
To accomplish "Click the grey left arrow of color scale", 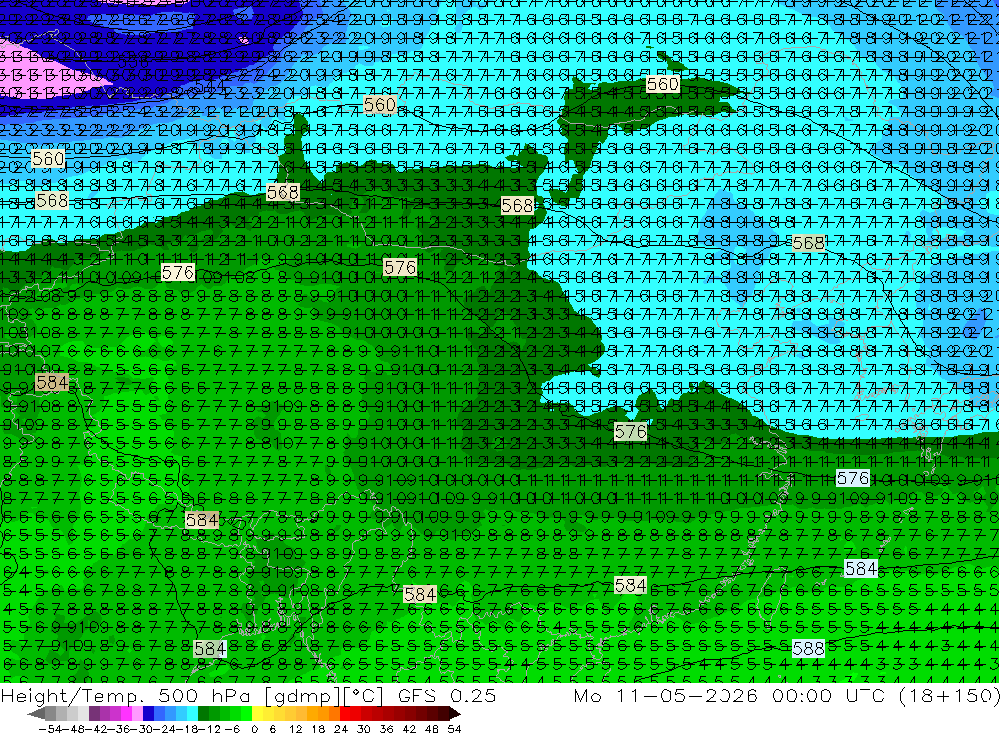I will point(36,713).
